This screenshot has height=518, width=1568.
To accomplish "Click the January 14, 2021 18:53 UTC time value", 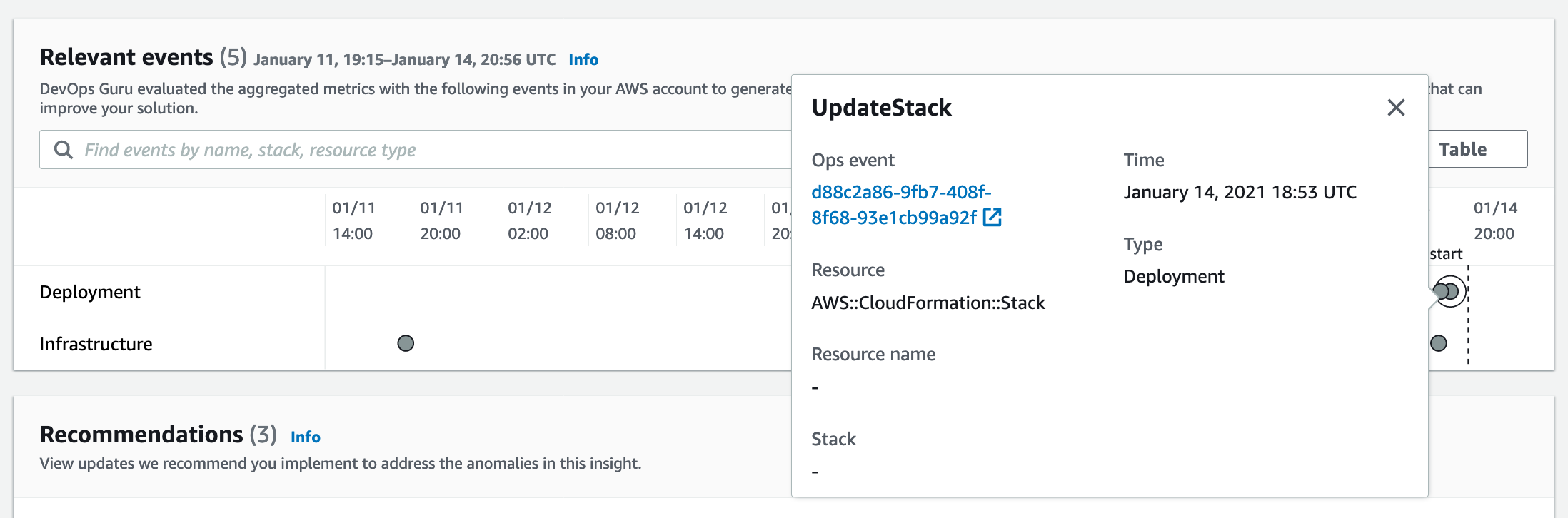I will tap(1240, 192).
